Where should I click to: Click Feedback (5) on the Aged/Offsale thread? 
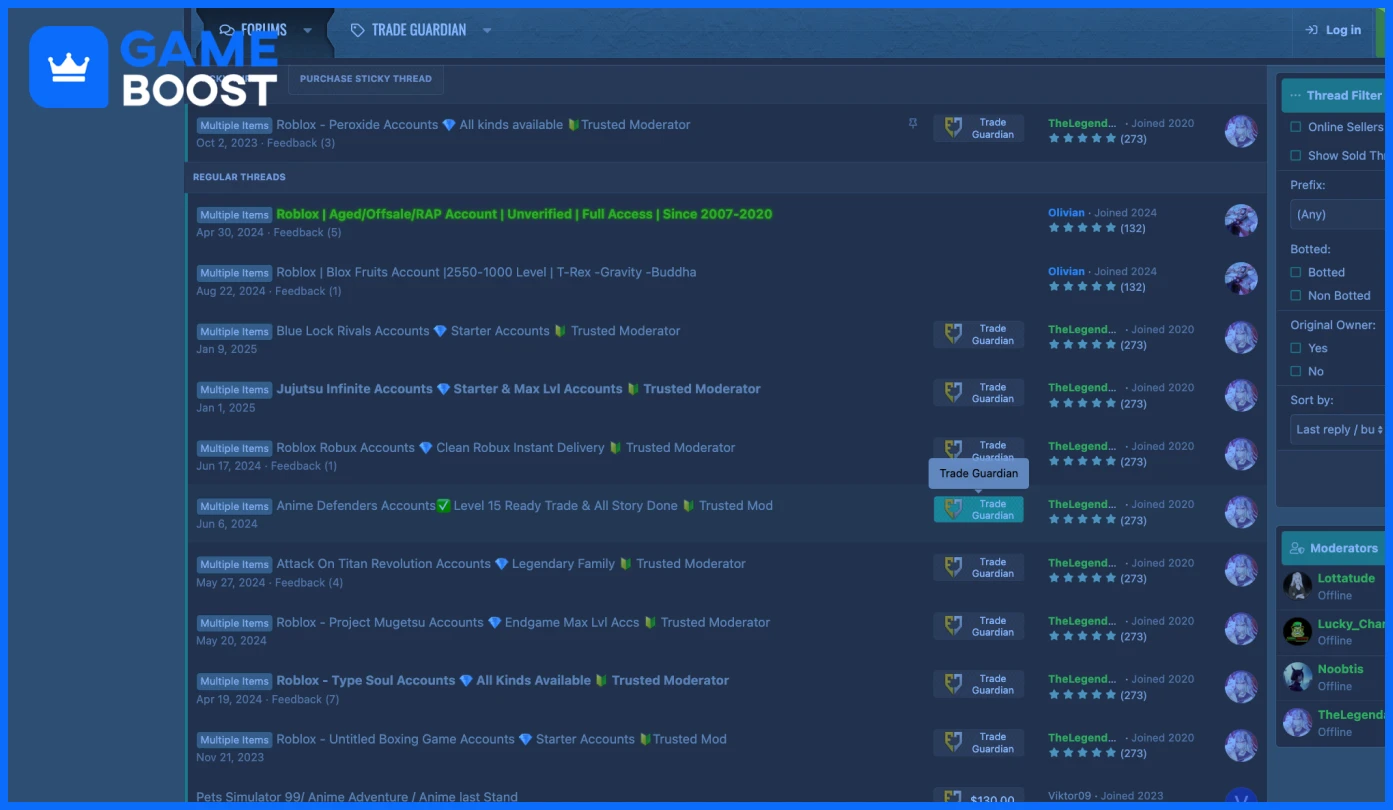pyautogui.click(x=307, y=233)
